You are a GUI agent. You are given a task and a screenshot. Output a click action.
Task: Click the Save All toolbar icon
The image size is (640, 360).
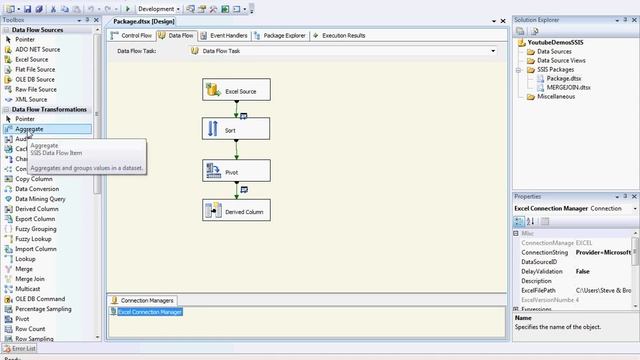point(39,9)
